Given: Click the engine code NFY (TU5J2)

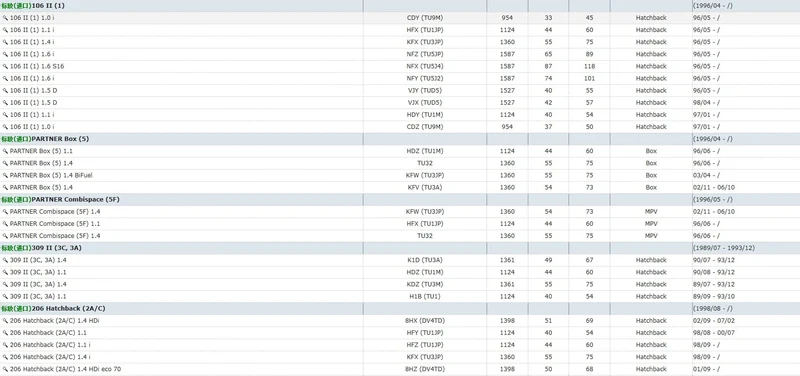Looking at the screenshot, I should click(424, 79).
